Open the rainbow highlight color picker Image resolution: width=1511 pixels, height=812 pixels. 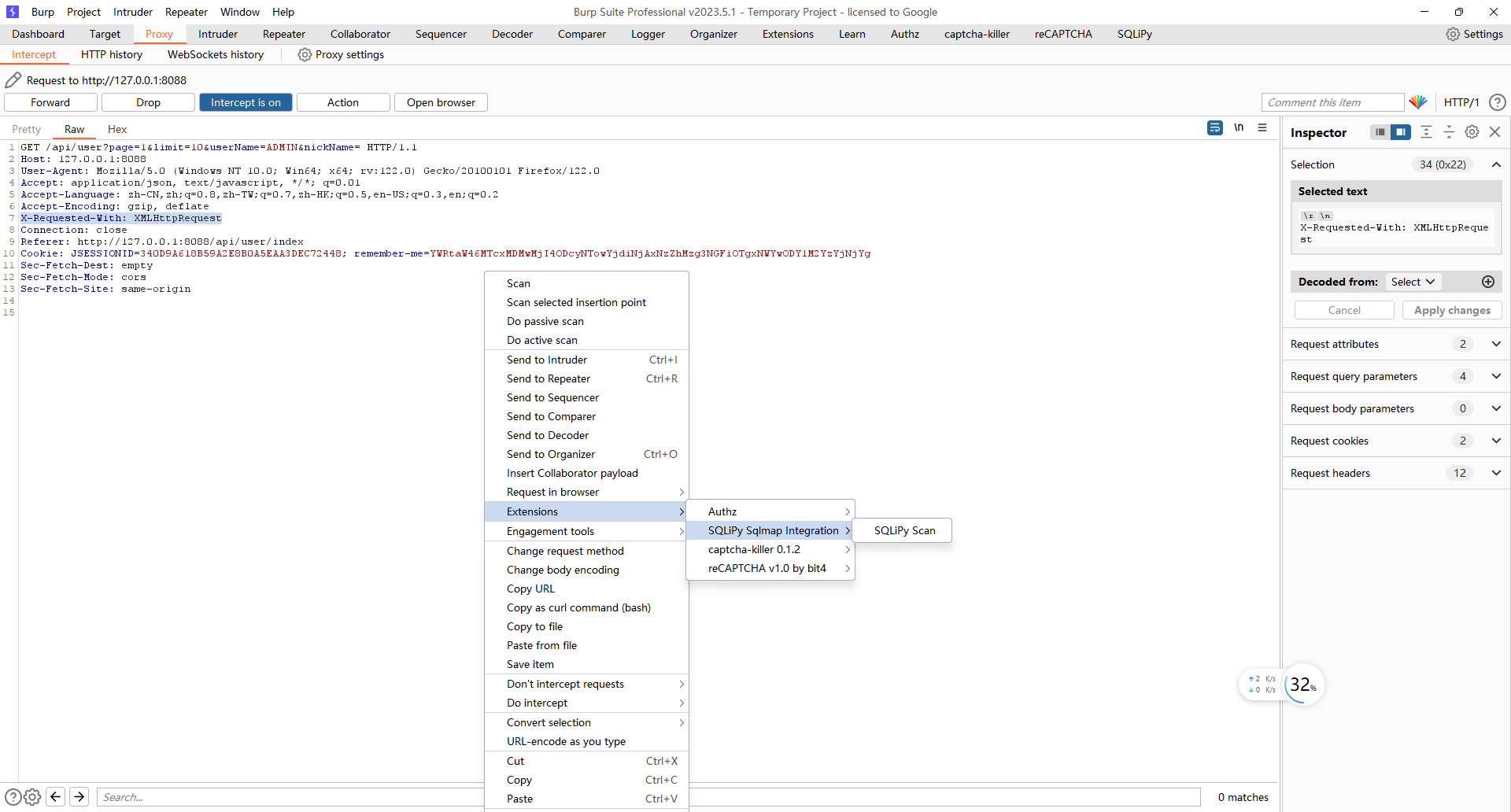1418,102
